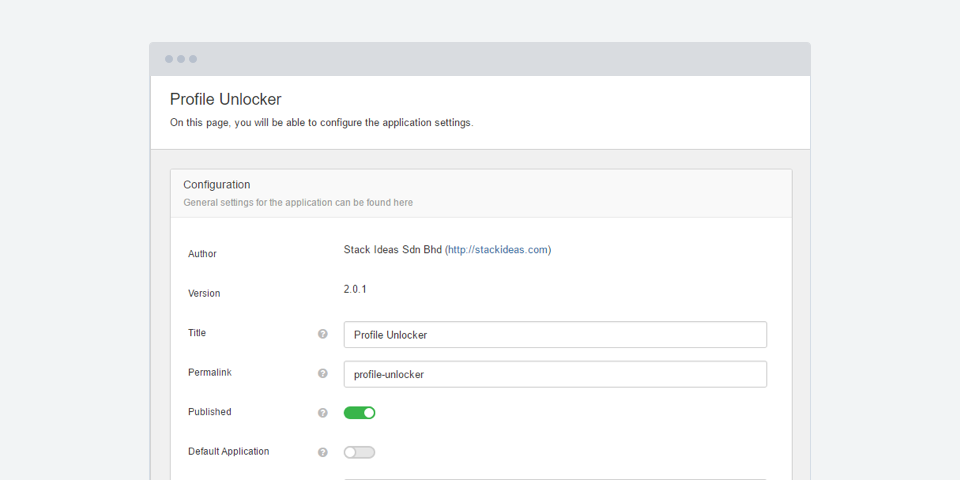Click the help icon beside Title

tap(323, 334)
